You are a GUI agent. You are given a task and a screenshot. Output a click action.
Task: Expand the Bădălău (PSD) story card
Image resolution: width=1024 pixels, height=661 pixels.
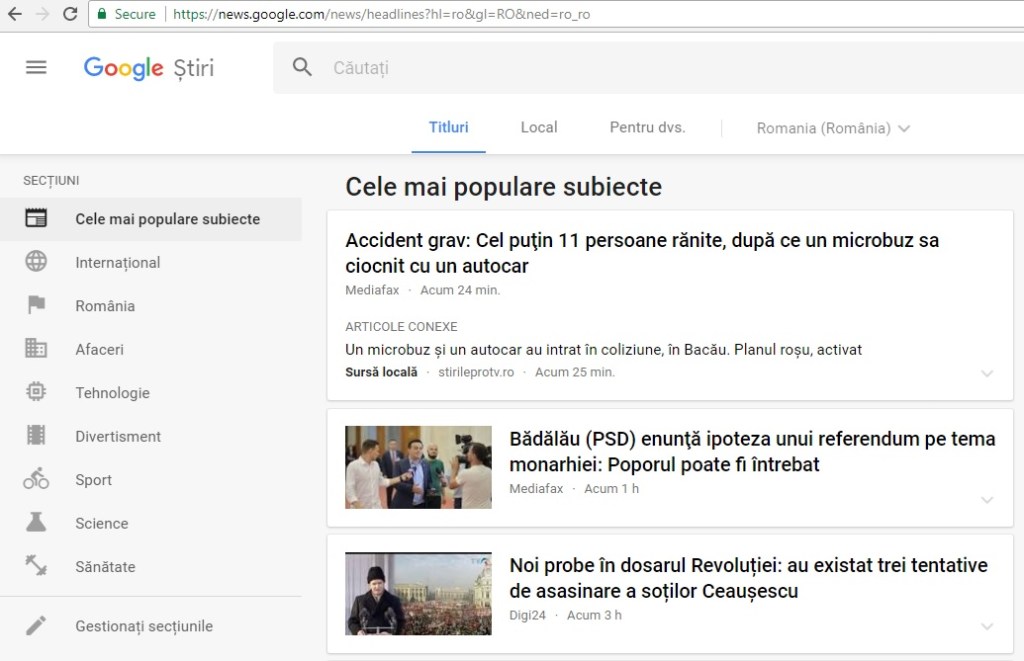point(987,500)
